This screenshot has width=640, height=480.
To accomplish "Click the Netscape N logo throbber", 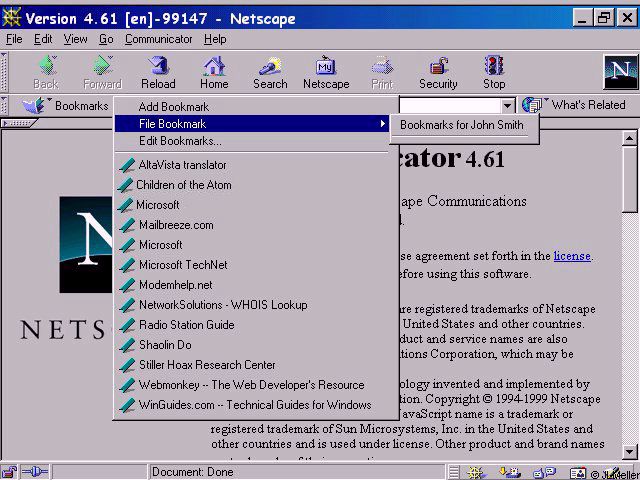I will (620, 72).
